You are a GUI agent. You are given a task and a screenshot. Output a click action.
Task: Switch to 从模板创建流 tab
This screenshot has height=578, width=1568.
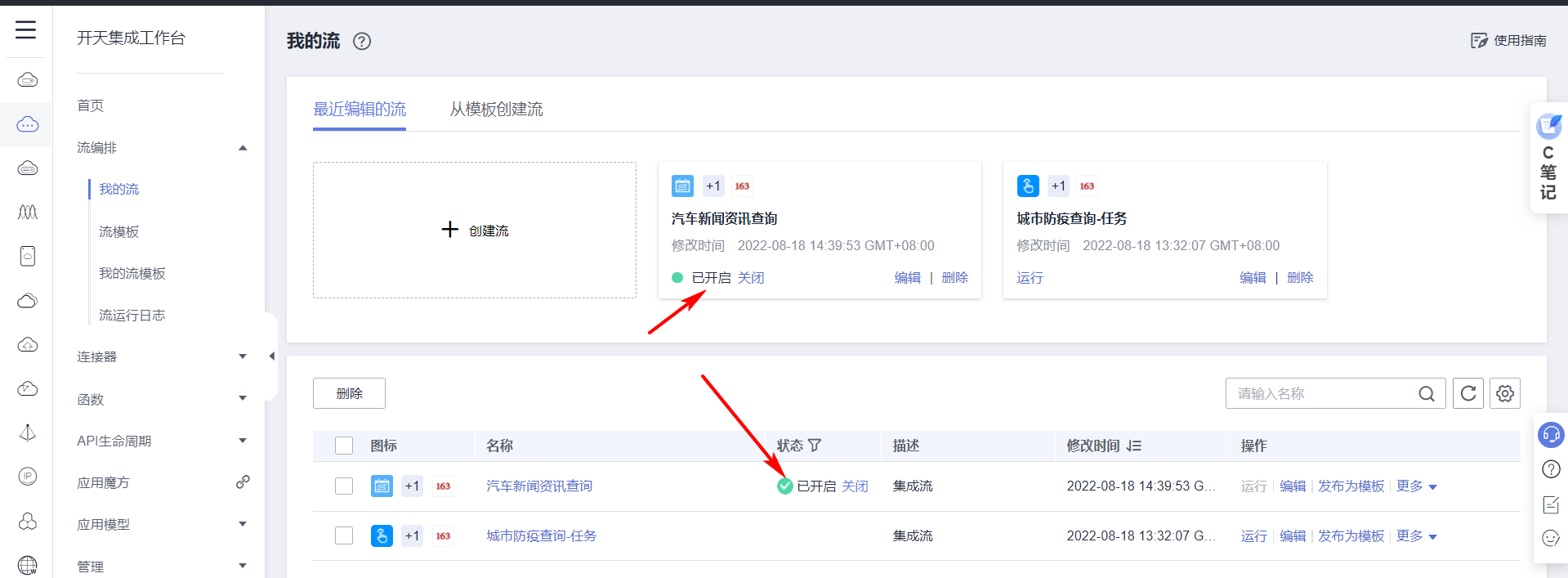click(x=496, y=109)
